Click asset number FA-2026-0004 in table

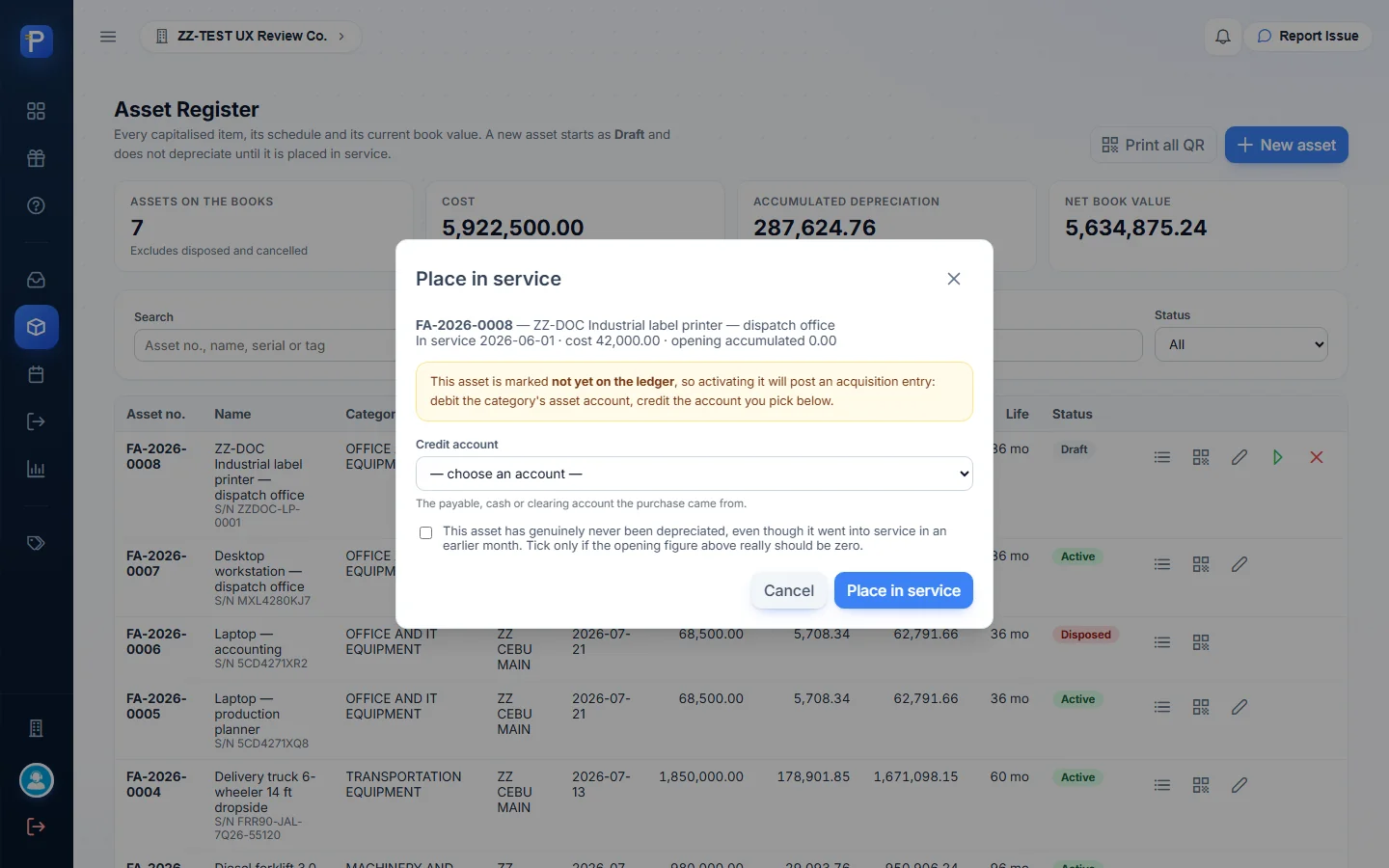tap(157, 784)
